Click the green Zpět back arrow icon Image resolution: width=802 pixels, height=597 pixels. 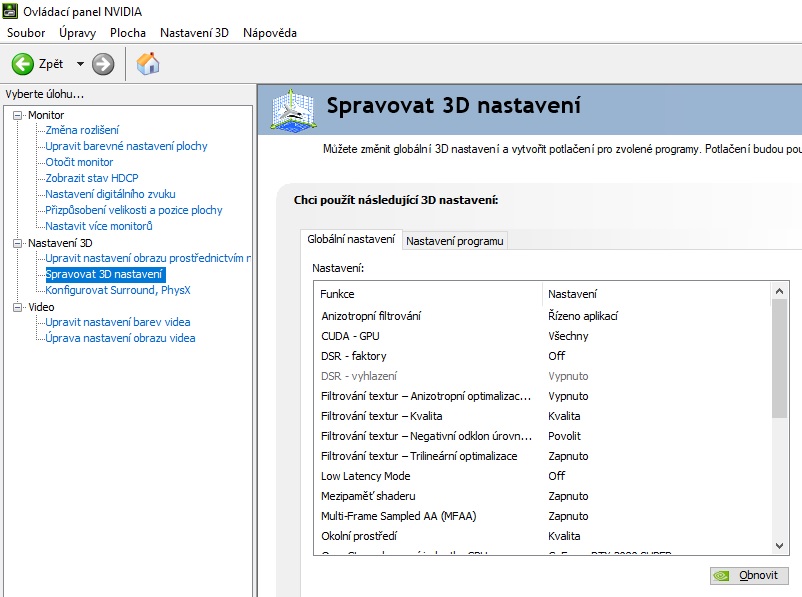pos(22,64)
